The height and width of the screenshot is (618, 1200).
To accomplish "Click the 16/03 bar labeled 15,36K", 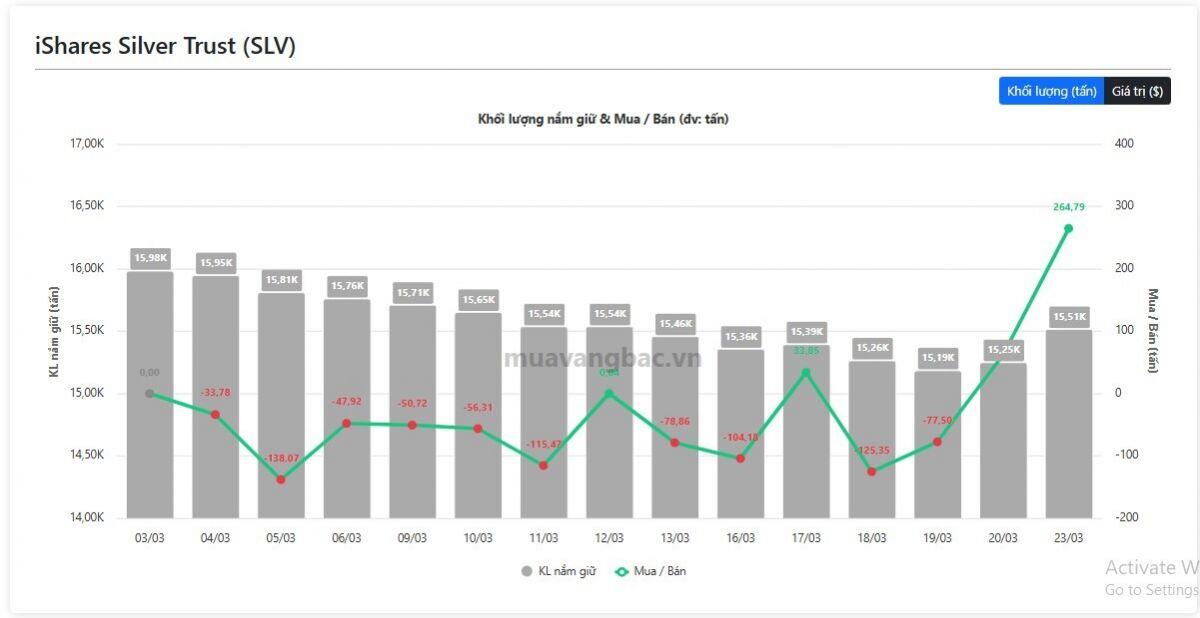I will [x=740, y=433].
